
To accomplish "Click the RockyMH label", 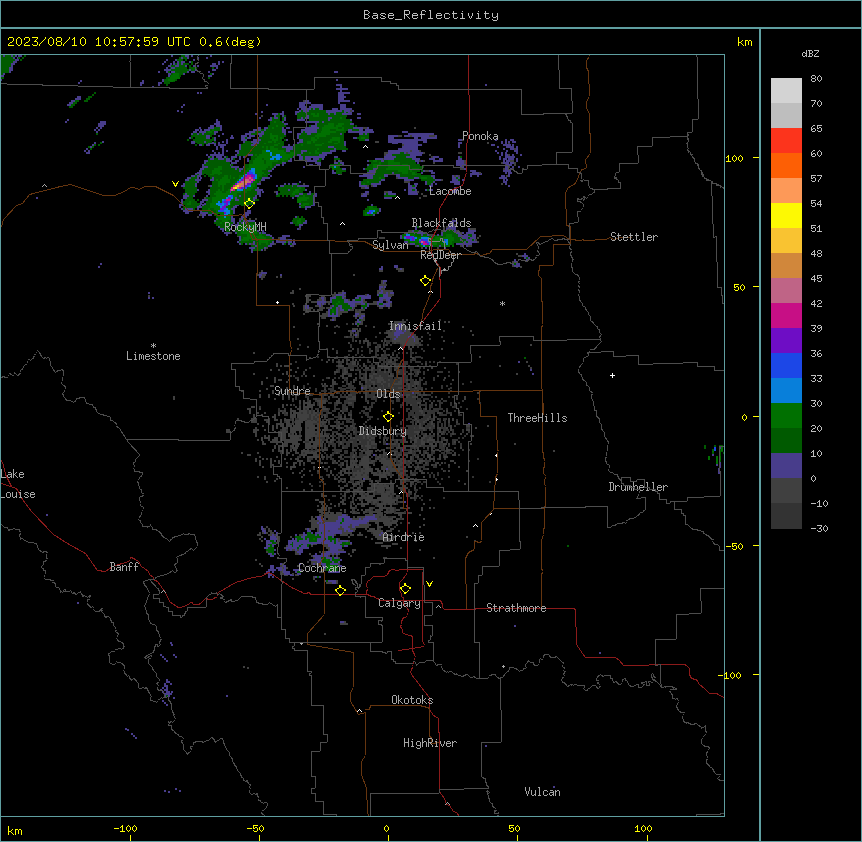I will click(245, 226).
